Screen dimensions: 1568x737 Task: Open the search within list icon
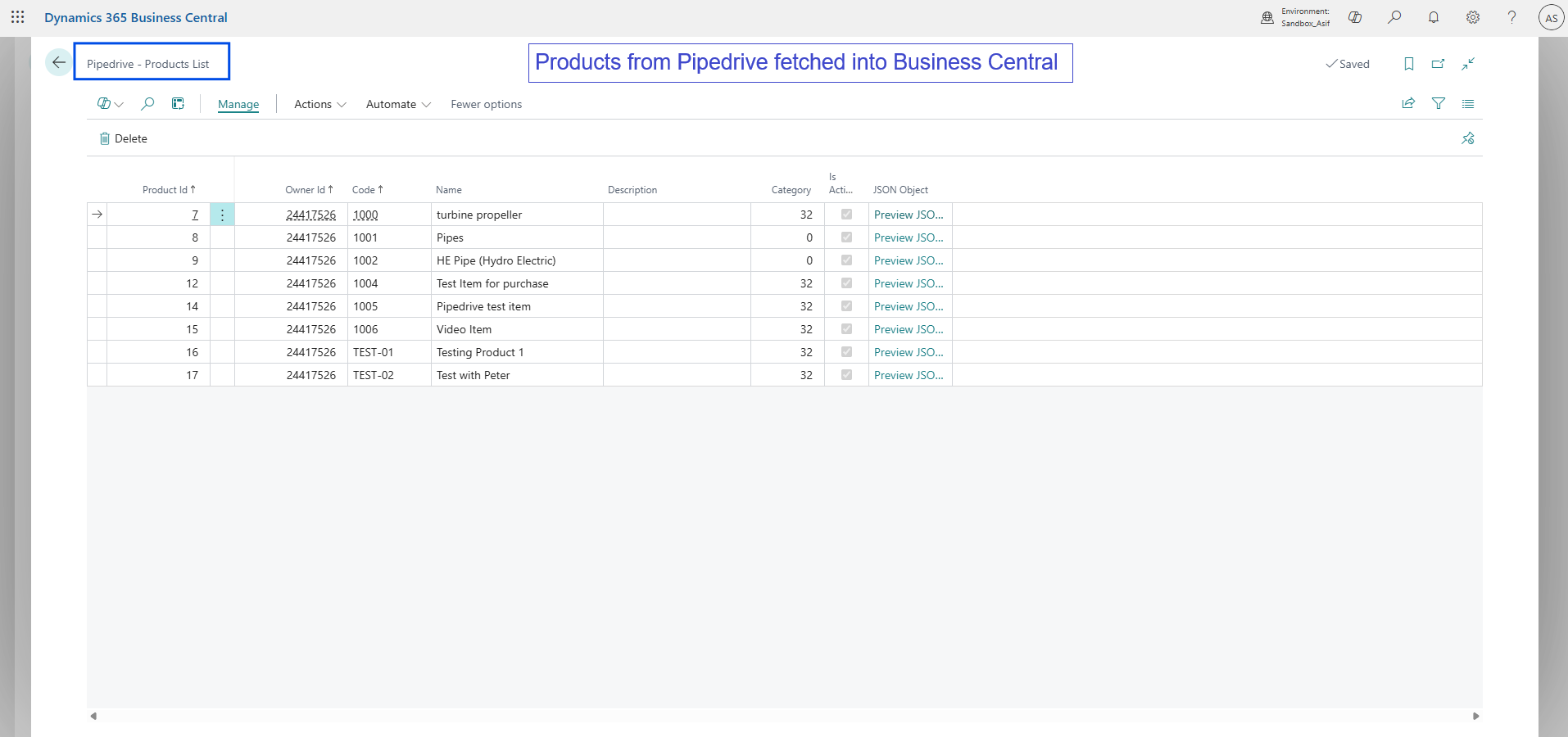click(147, 104)
